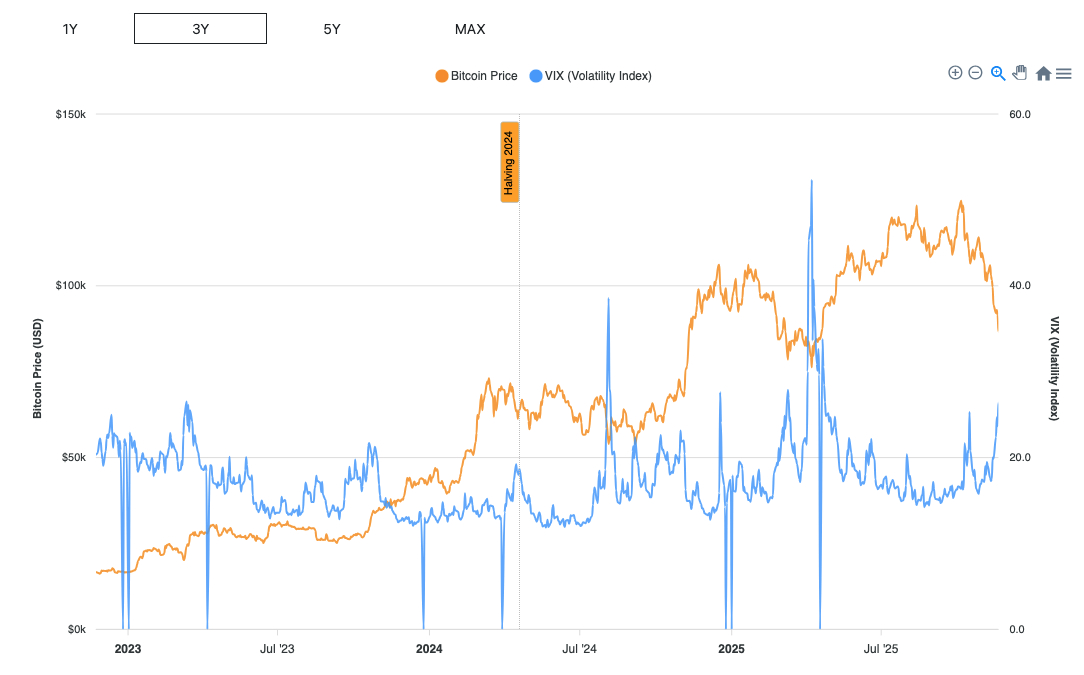Switch to the MAX time range tab
The width and height of the screenshot is (1084, 675).
pos(469,29)
